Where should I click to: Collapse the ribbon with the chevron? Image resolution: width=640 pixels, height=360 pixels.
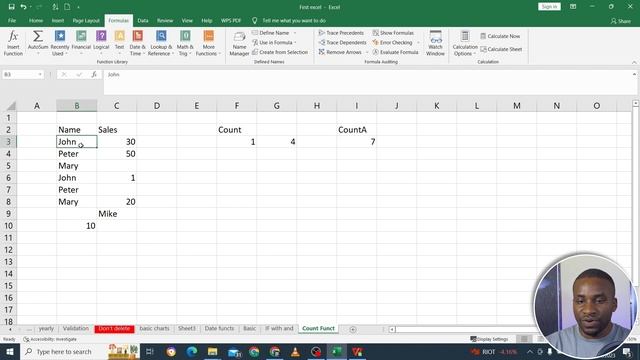[x=634, y=62]
